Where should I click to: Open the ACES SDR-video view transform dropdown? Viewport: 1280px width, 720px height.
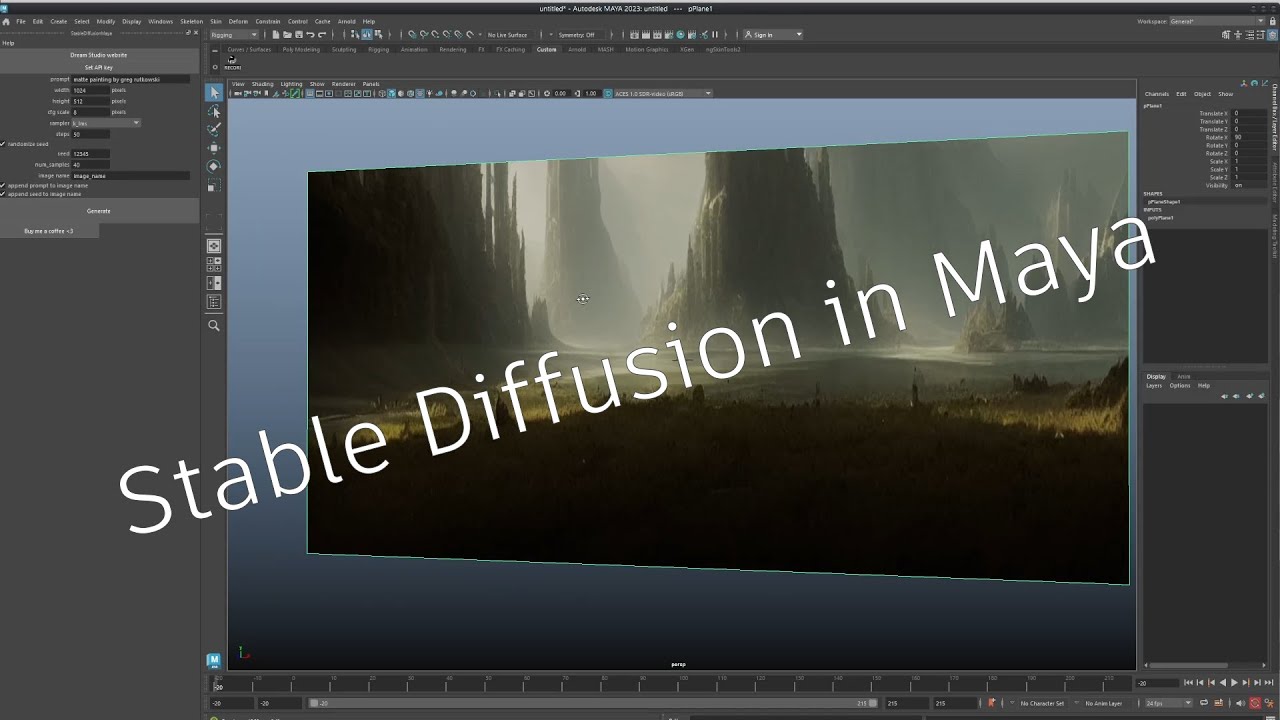pos(662,93)
